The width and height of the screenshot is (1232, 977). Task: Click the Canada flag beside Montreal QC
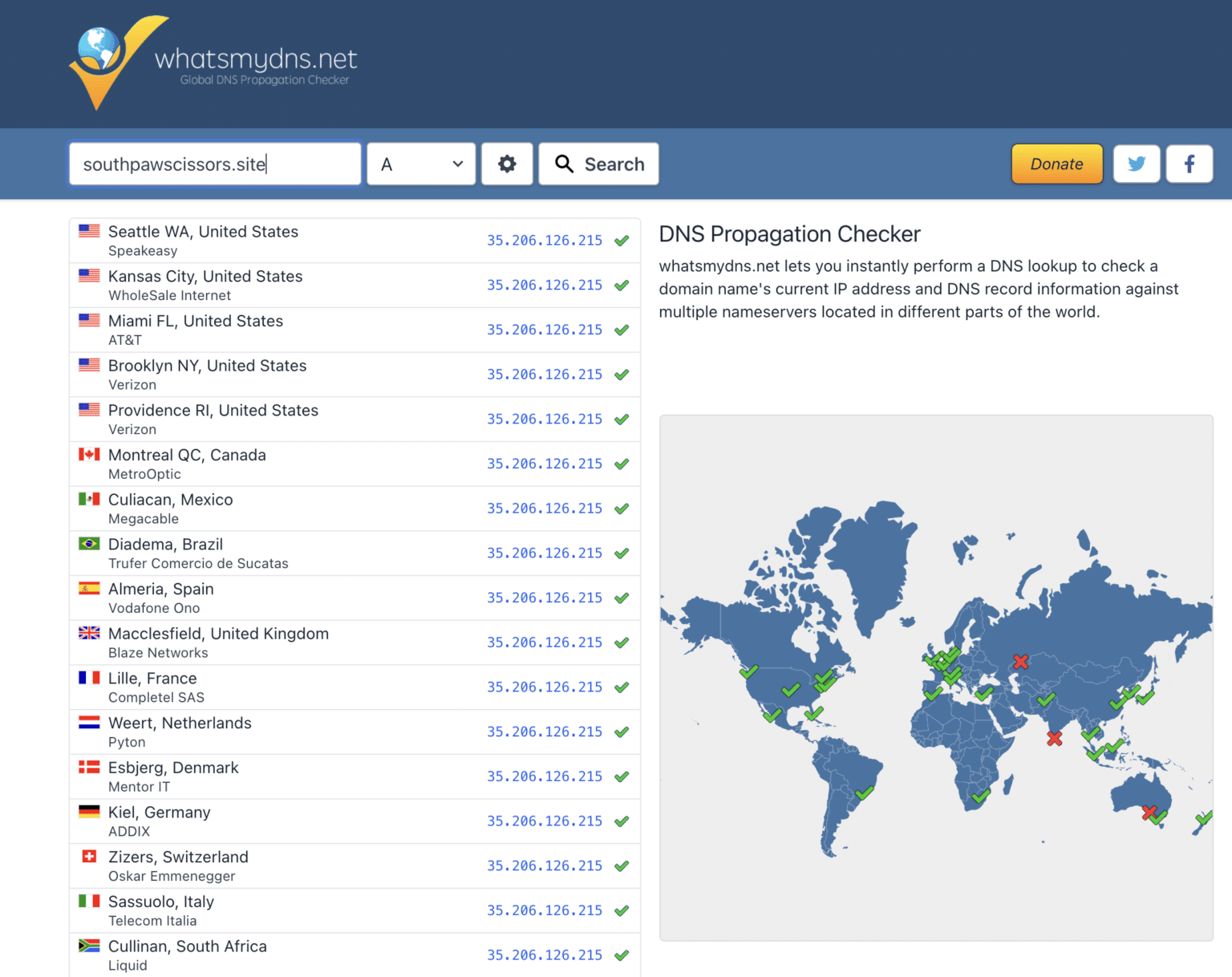(88, 454)
